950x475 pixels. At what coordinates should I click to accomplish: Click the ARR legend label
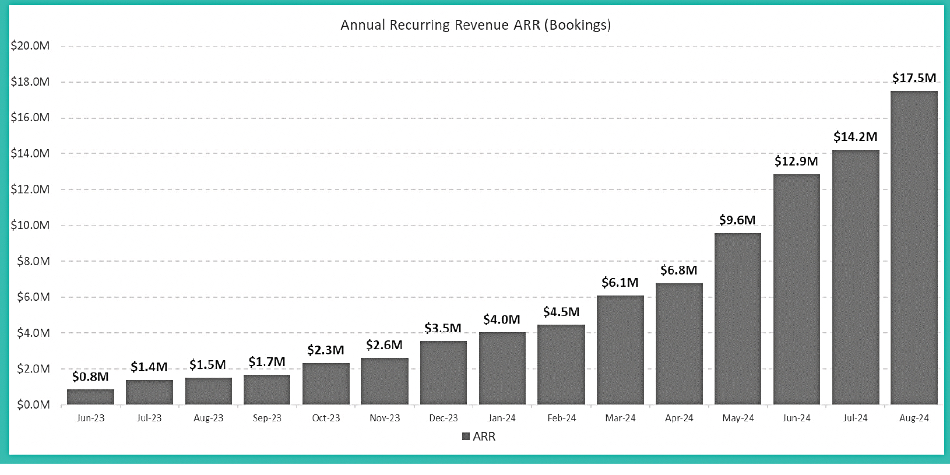(485, 436)
